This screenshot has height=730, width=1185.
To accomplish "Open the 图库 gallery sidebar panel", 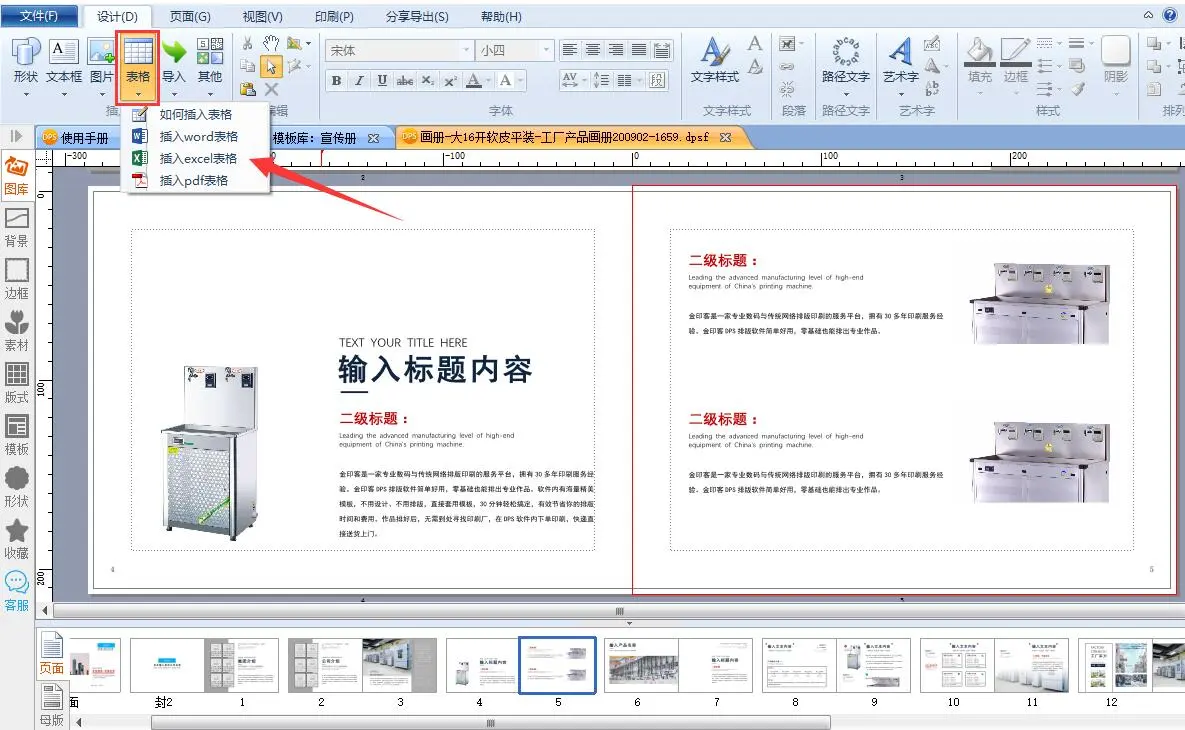I will (16, 175).
